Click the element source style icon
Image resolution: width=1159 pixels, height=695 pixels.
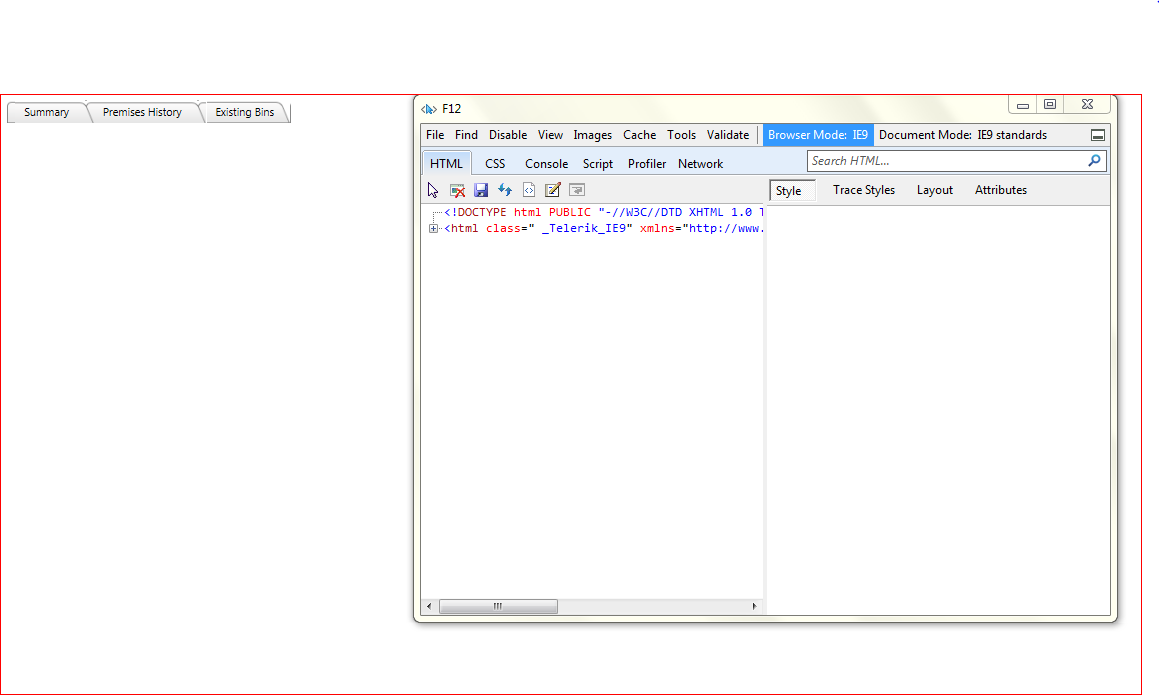[x=529, y=190]
